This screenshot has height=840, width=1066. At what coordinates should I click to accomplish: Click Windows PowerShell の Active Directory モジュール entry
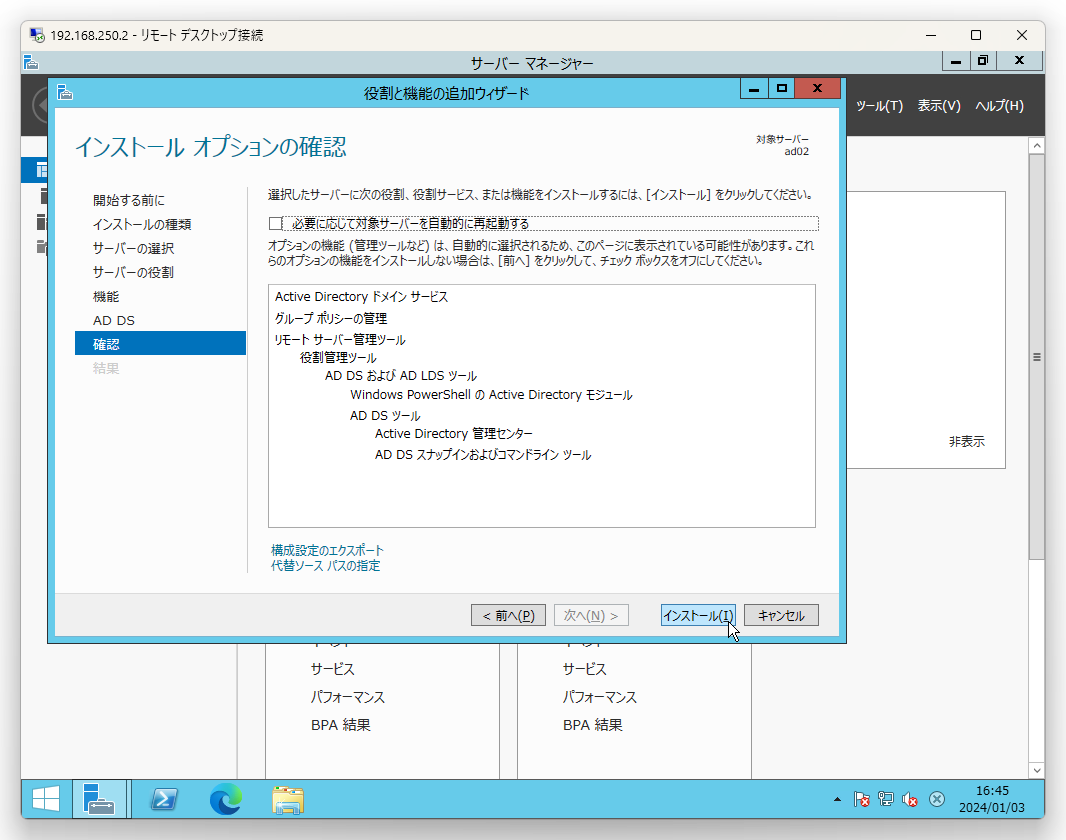(491, 395)
